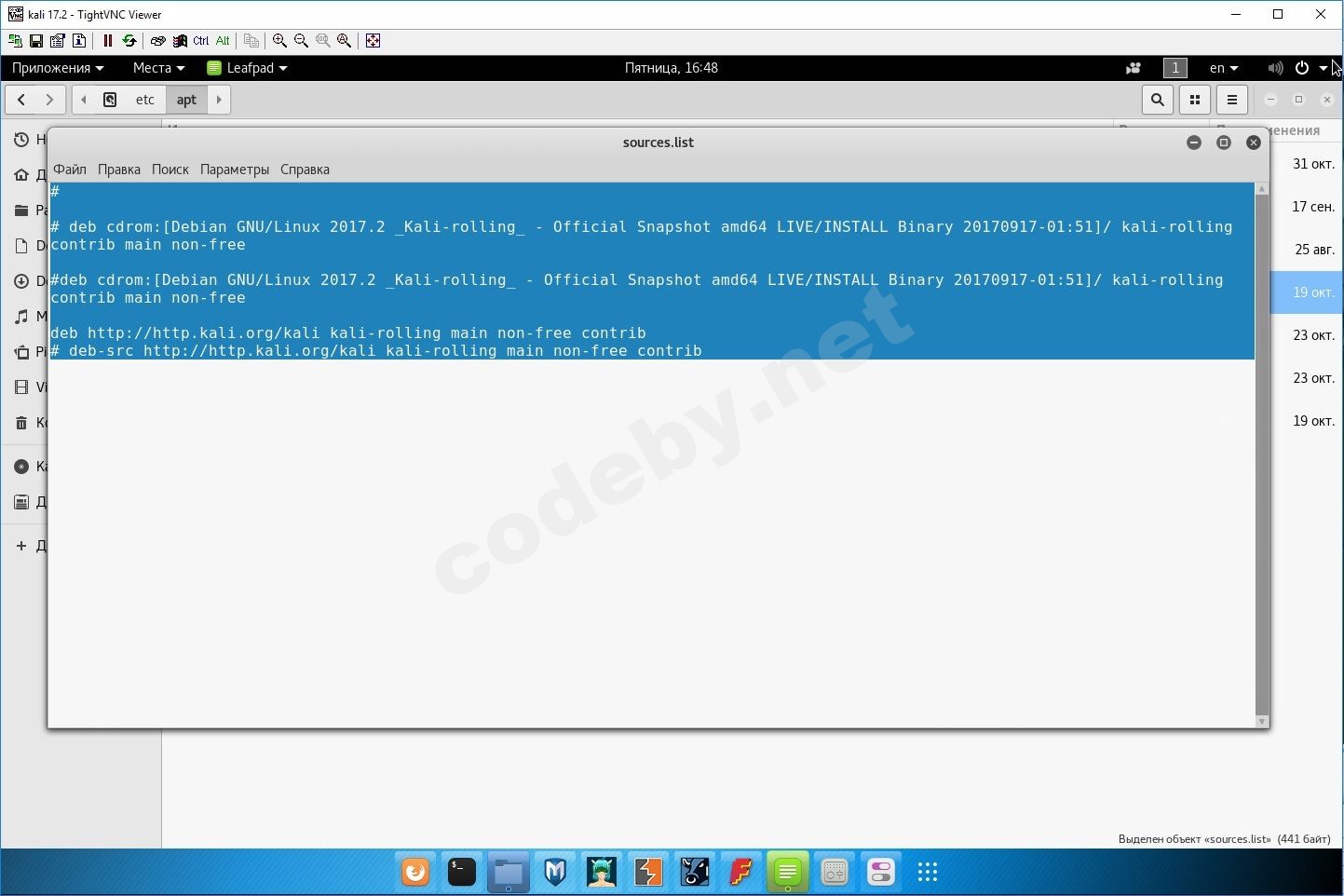This screenshot has width=1344, height=896.
Task: Launch Burp Suite from the dock
Action: point(648,872)
